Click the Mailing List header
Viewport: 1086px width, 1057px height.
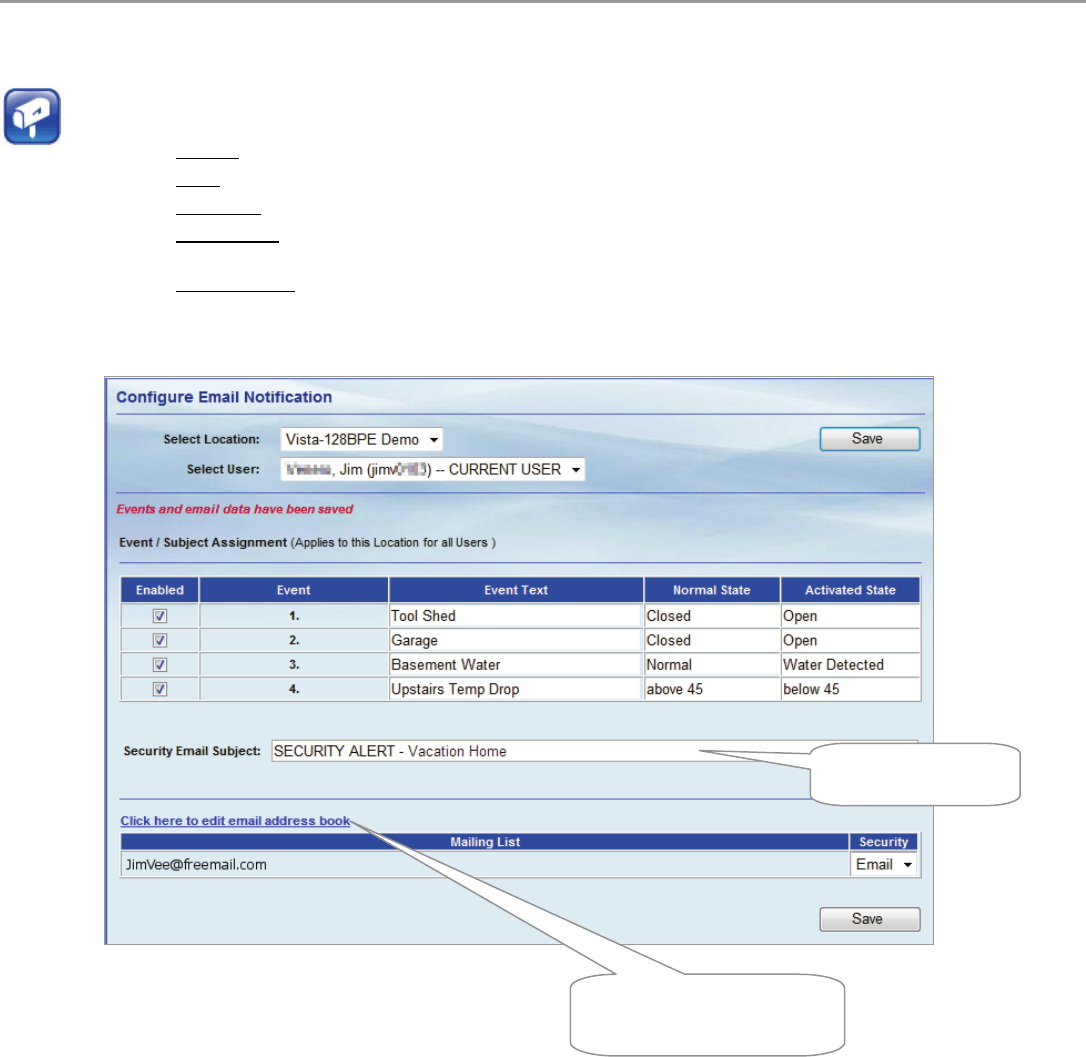[485, 842]
